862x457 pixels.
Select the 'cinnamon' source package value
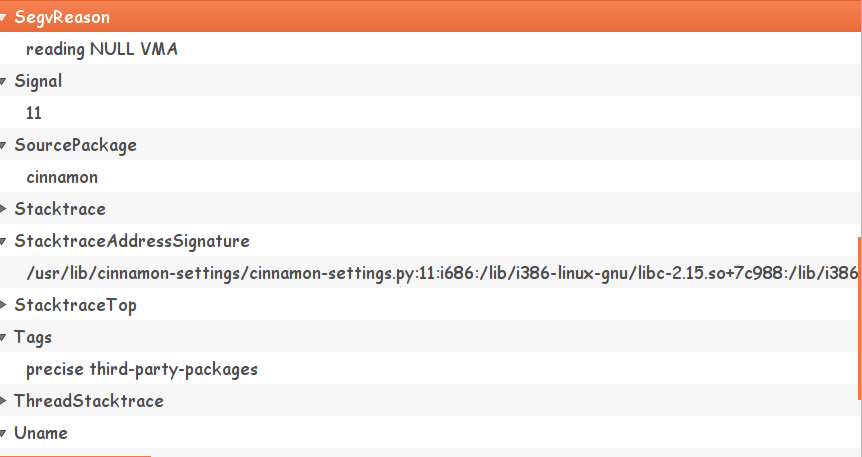(x=62, y=177)
